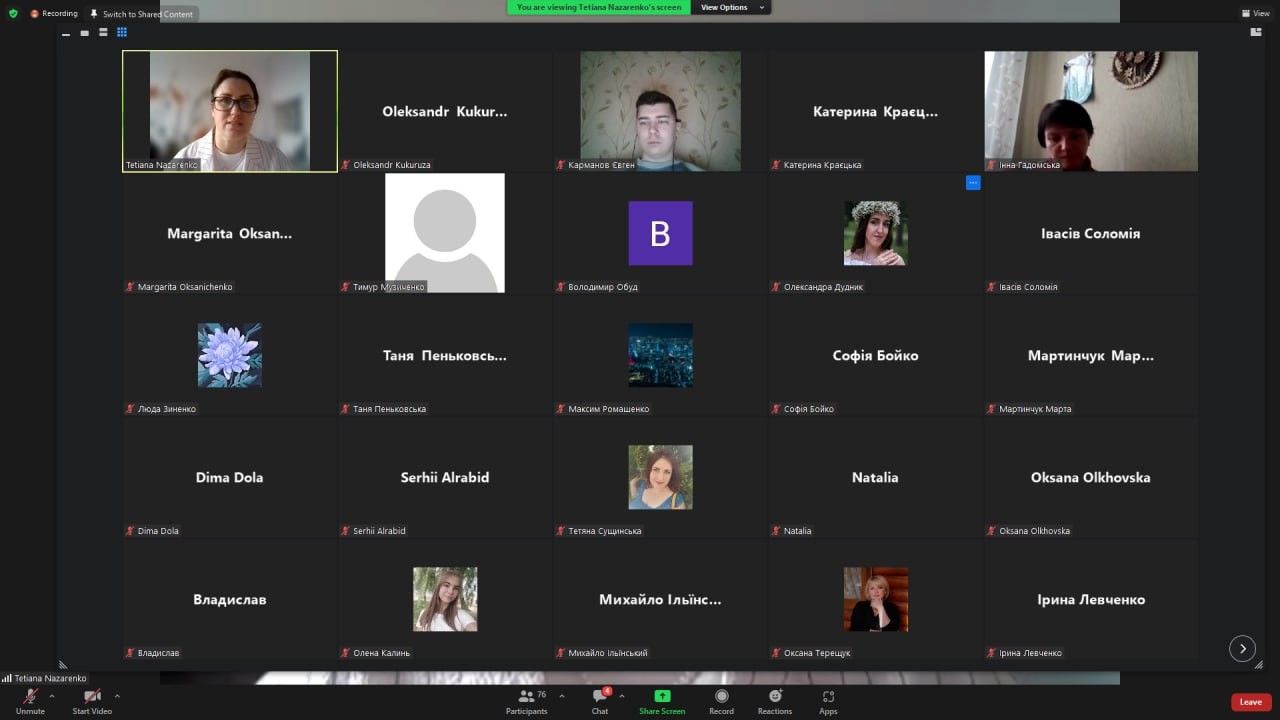Start recording with the Record button
This screenshot has height=720, width=1280.
tap(721, 701)
